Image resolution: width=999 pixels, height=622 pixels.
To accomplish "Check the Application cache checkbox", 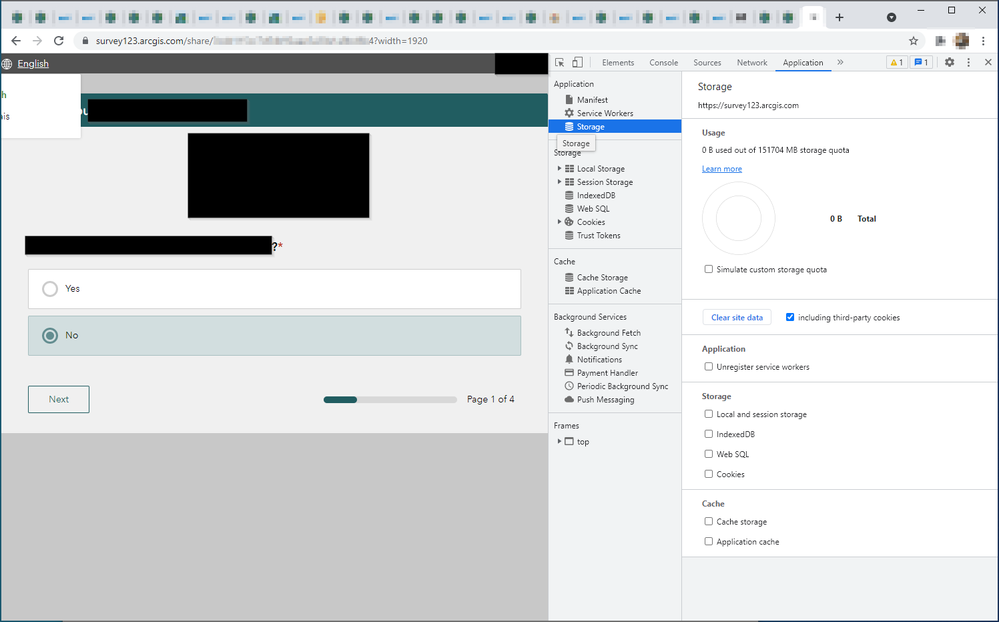I will [708, 541].
